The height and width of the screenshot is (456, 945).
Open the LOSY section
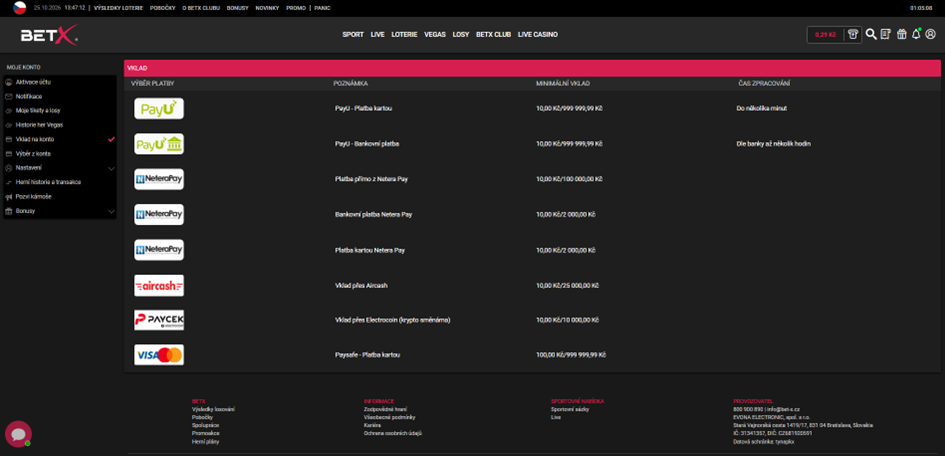461,34
